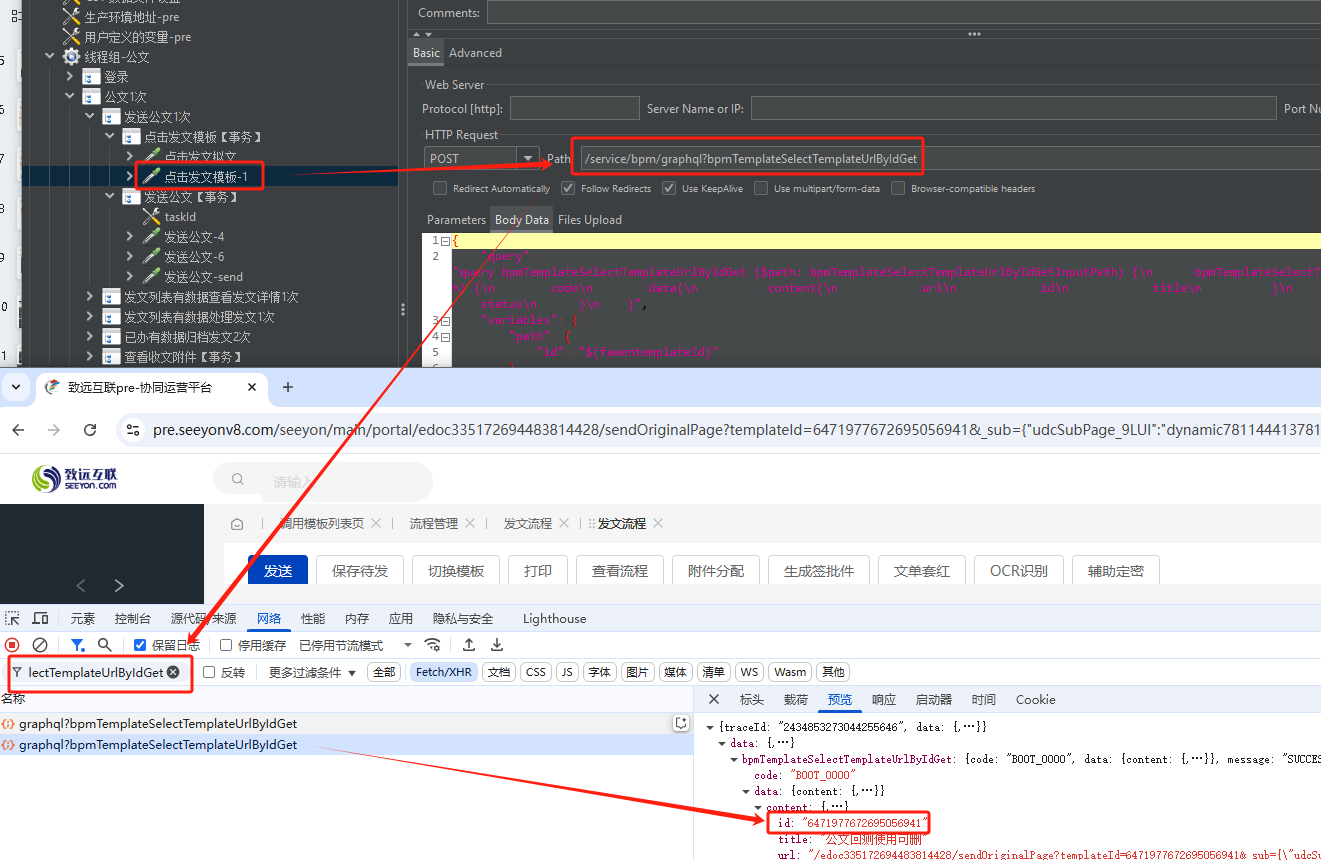Uncheck the 保留日志 checkbox

coord(140,645)
